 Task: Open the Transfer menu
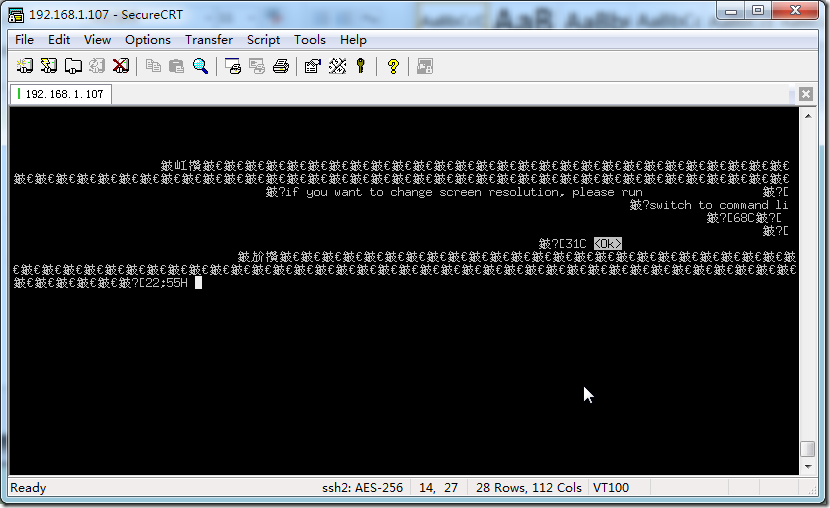(209, 40)
